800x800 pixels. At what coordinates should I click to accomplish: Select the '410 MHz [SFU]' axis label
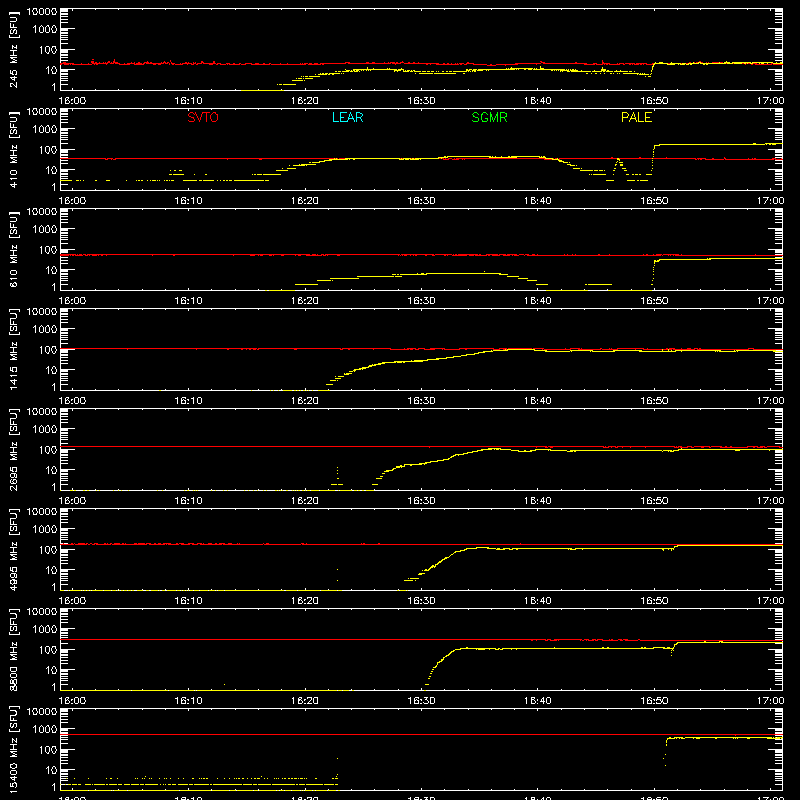[x=14, y=149]
